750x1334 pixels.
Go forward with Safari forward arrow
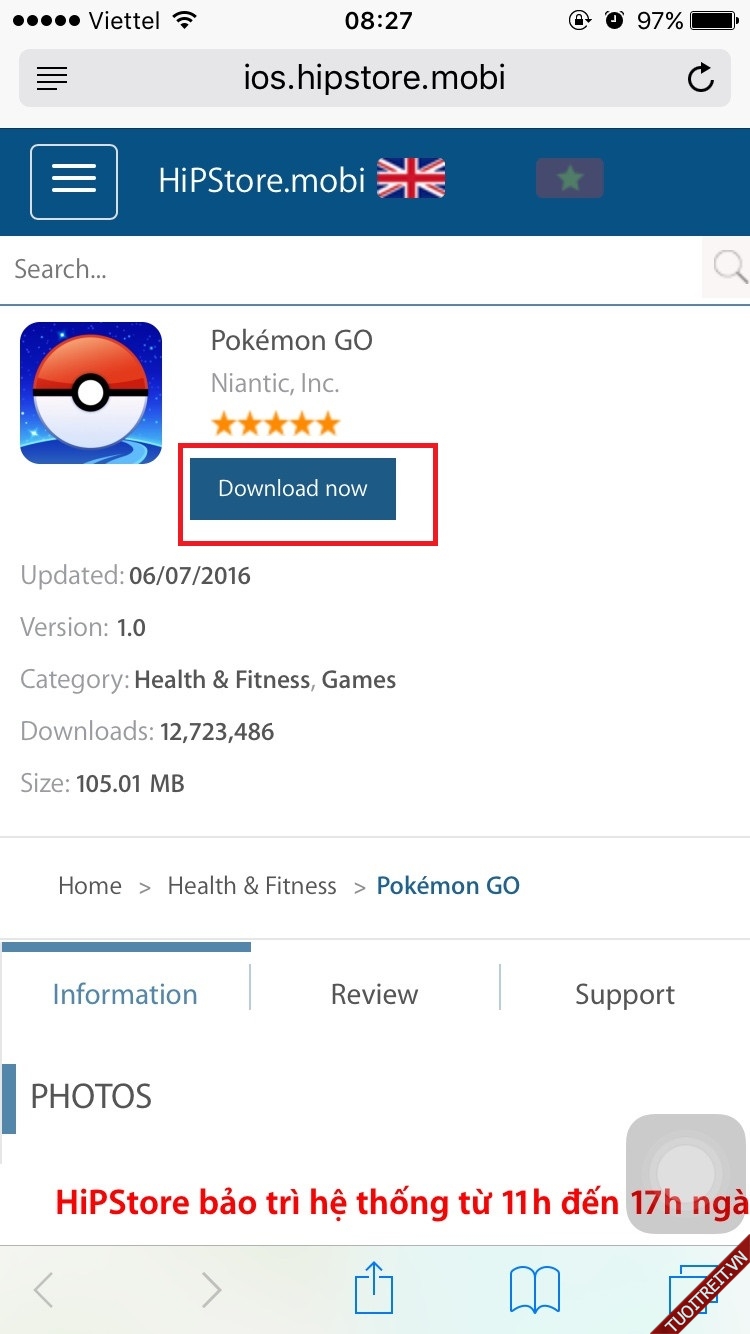(x=210, y=1290)
